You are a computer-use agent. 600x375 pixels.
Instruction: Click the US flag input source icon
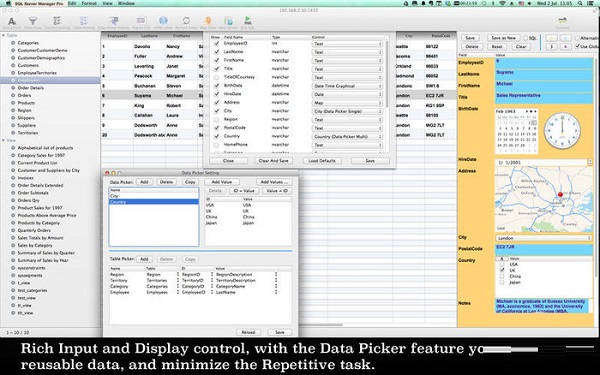(521, 3)
